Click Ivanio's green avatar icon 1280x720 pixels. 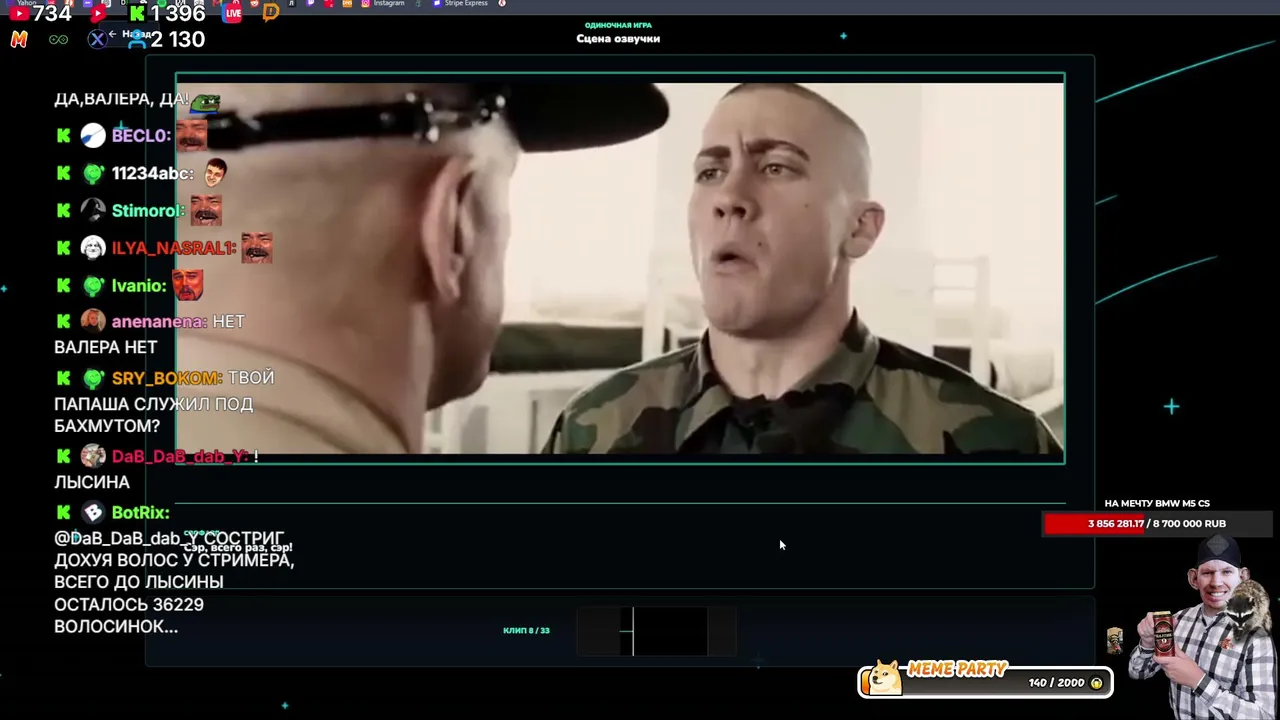click(93, 286)
